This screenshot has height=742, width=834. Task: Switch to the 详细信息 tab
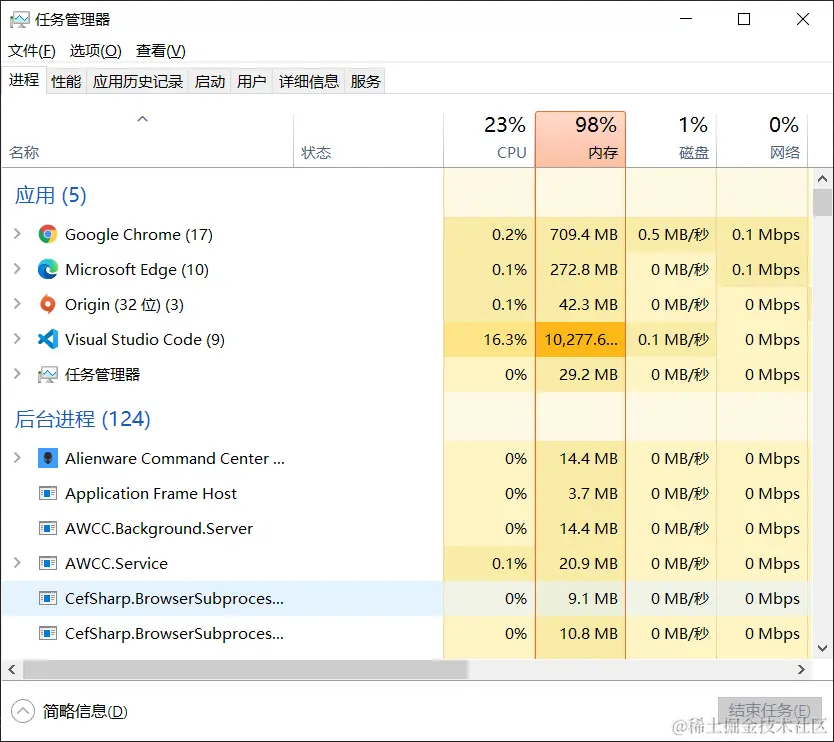pos(309,81)
